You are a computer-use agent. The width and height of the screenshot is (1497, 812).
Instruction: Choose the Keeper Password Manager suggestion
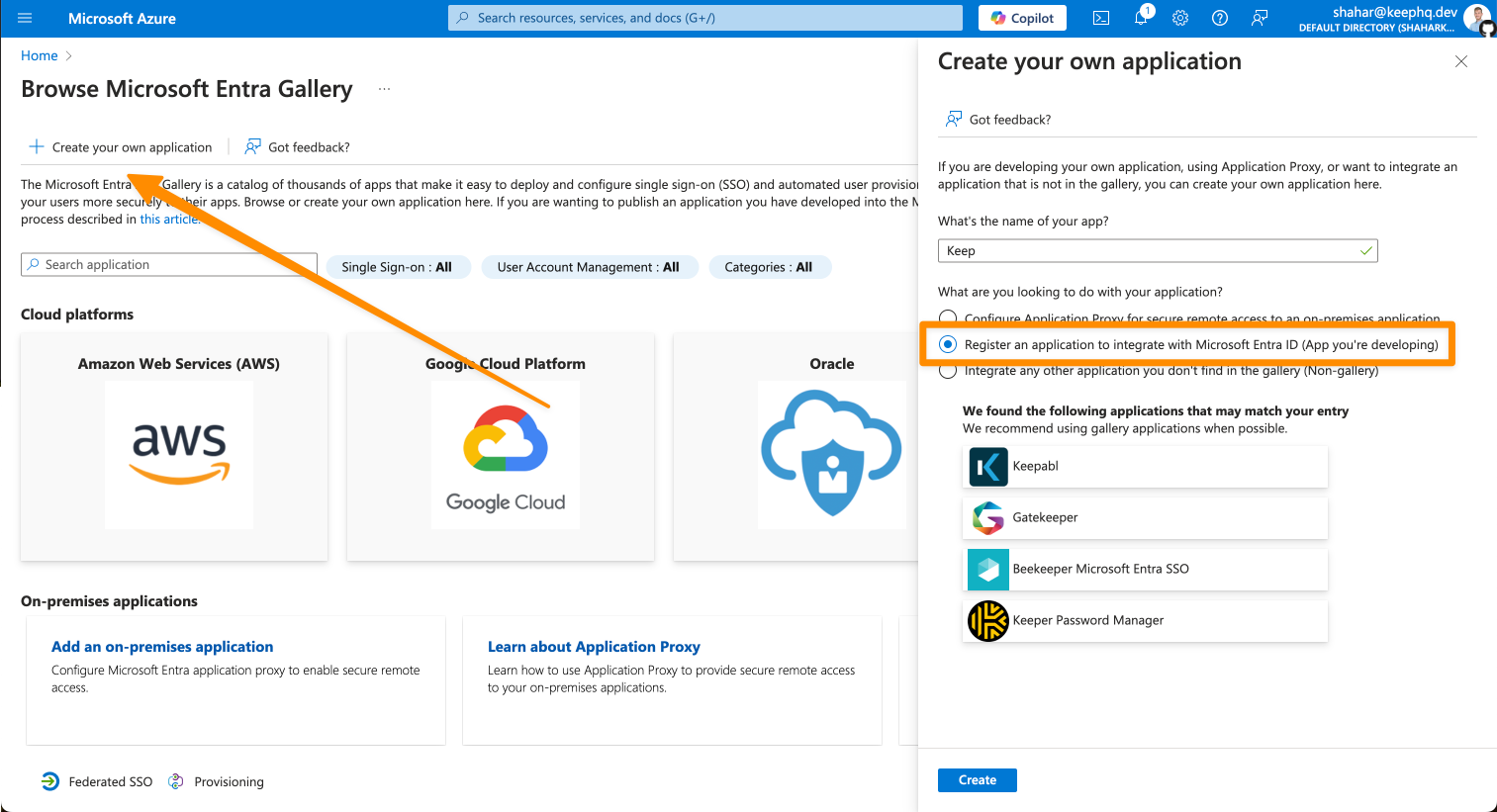[x=1145, y=620]
